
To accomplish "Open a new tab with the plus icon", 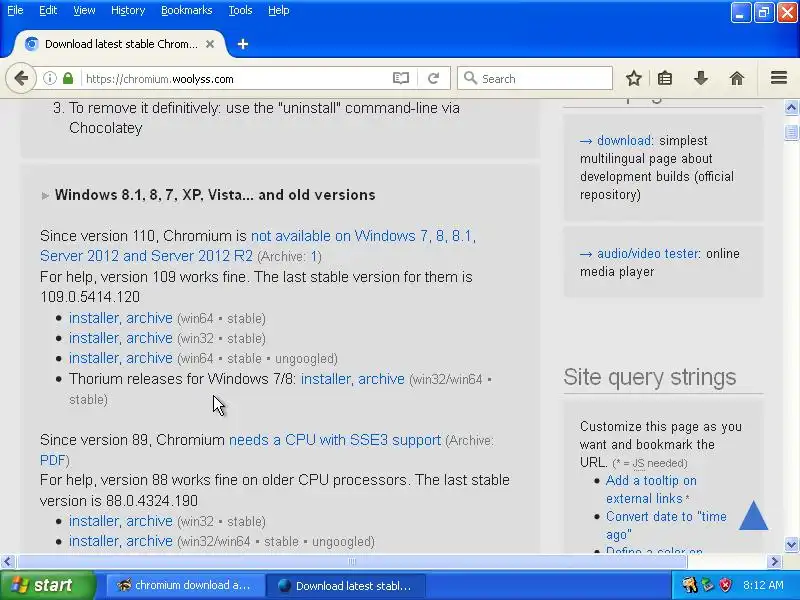I will (x=243, y=44).
